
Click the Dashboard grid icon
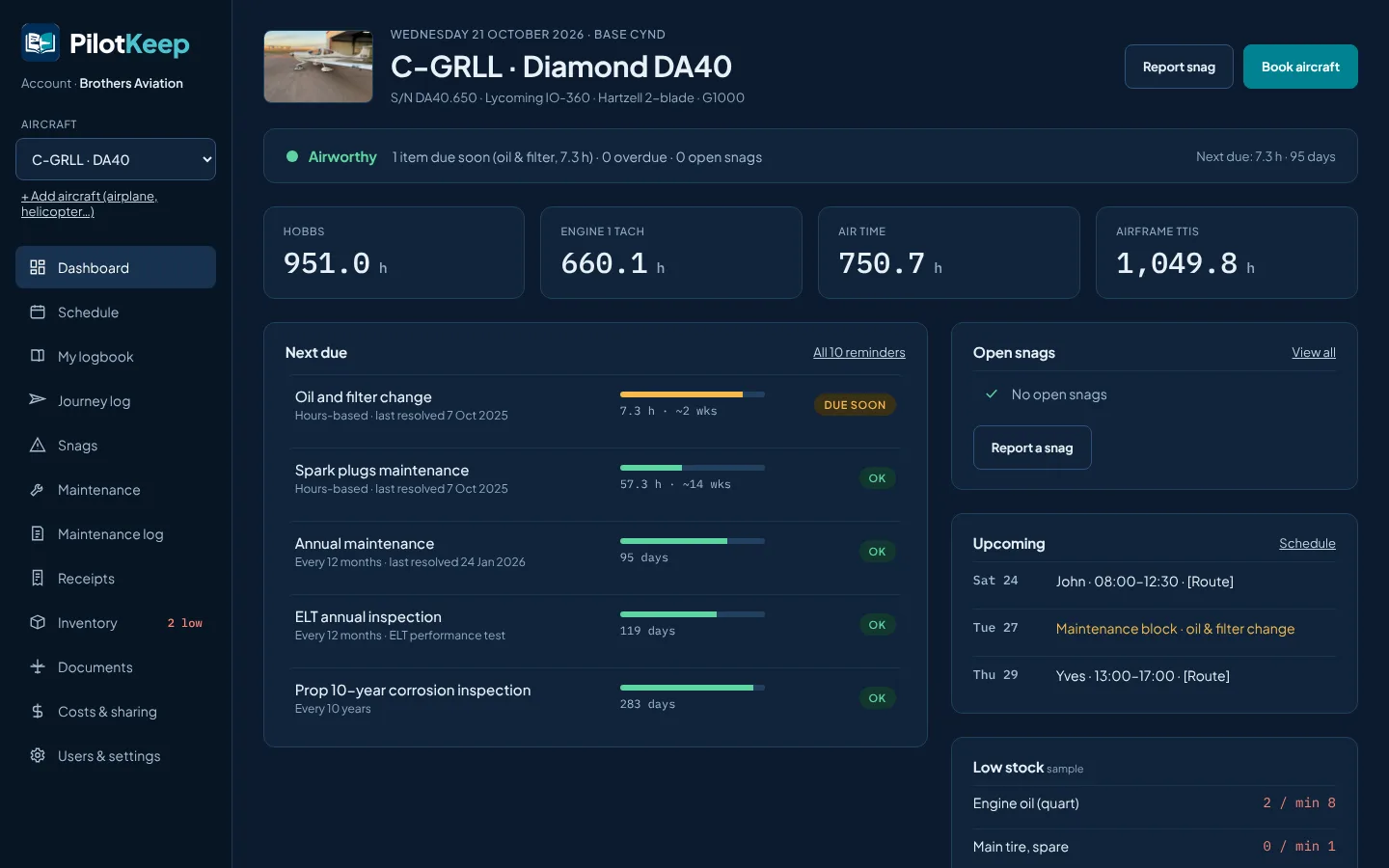coord(38,267)
